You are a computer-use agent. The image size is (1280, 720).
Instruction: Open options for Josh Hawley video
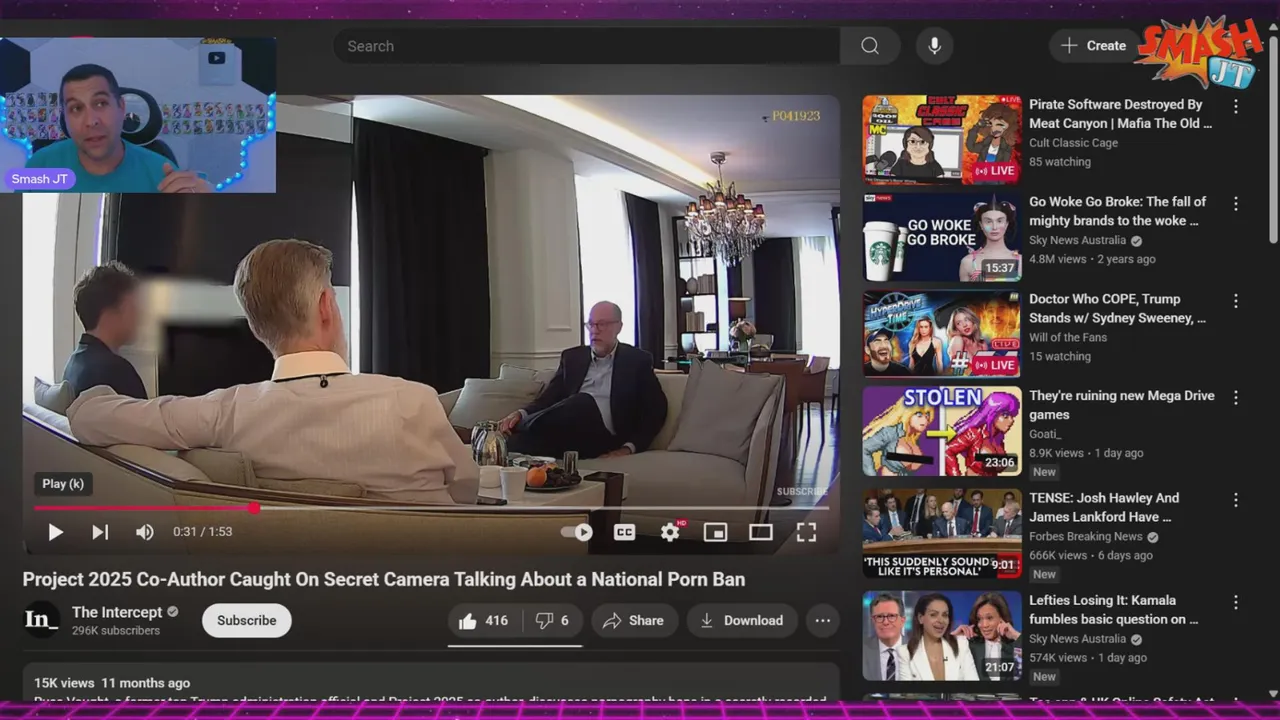pyautogui.click(x=1236, y=499)
